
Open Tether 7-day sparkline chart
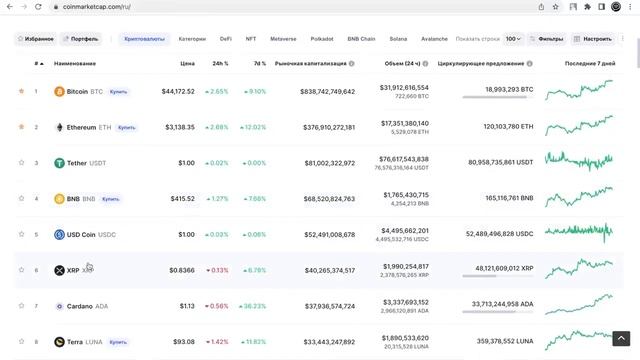(x=579, y=161)
